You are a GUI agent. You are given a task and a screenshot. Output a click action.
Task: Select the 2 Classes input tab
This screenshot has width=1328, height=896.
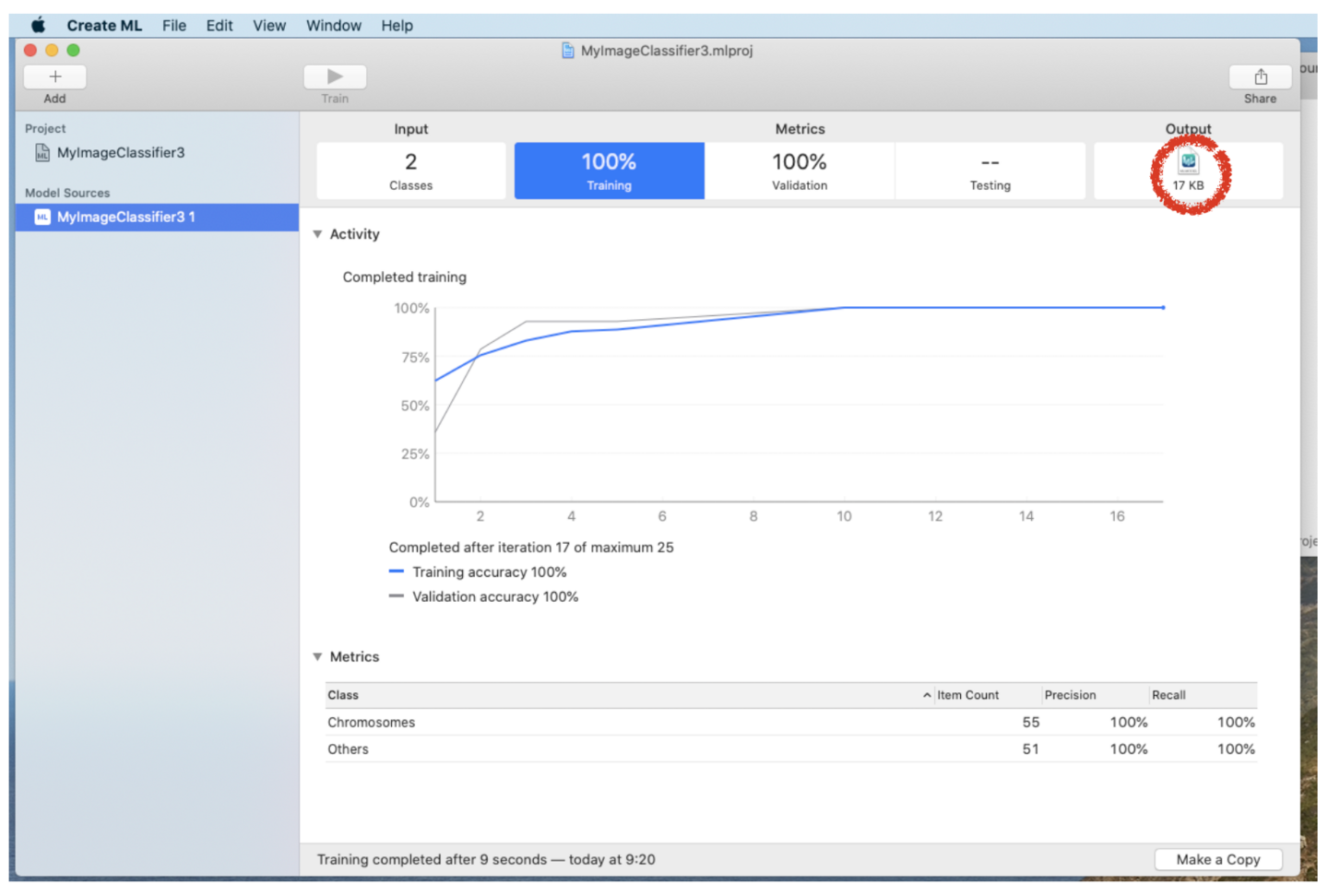410,171
